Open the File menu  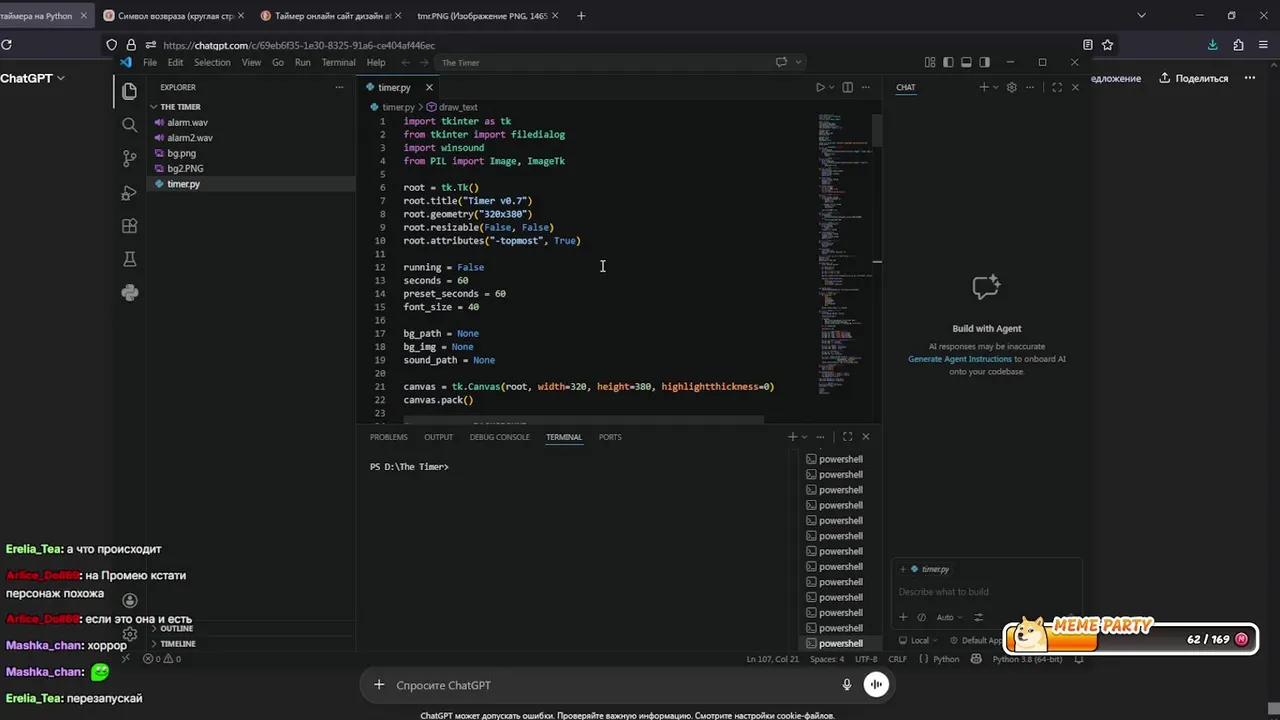(x=150, y=62)
